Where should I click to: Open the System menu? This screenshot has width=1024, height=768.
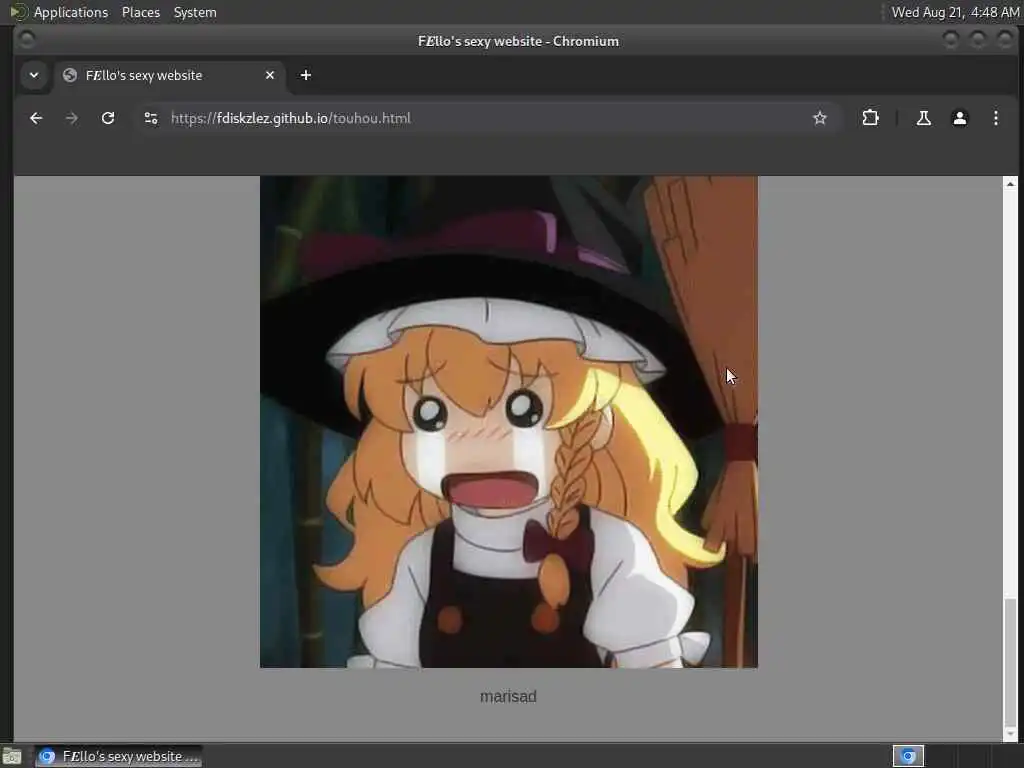tap(195, 12)
